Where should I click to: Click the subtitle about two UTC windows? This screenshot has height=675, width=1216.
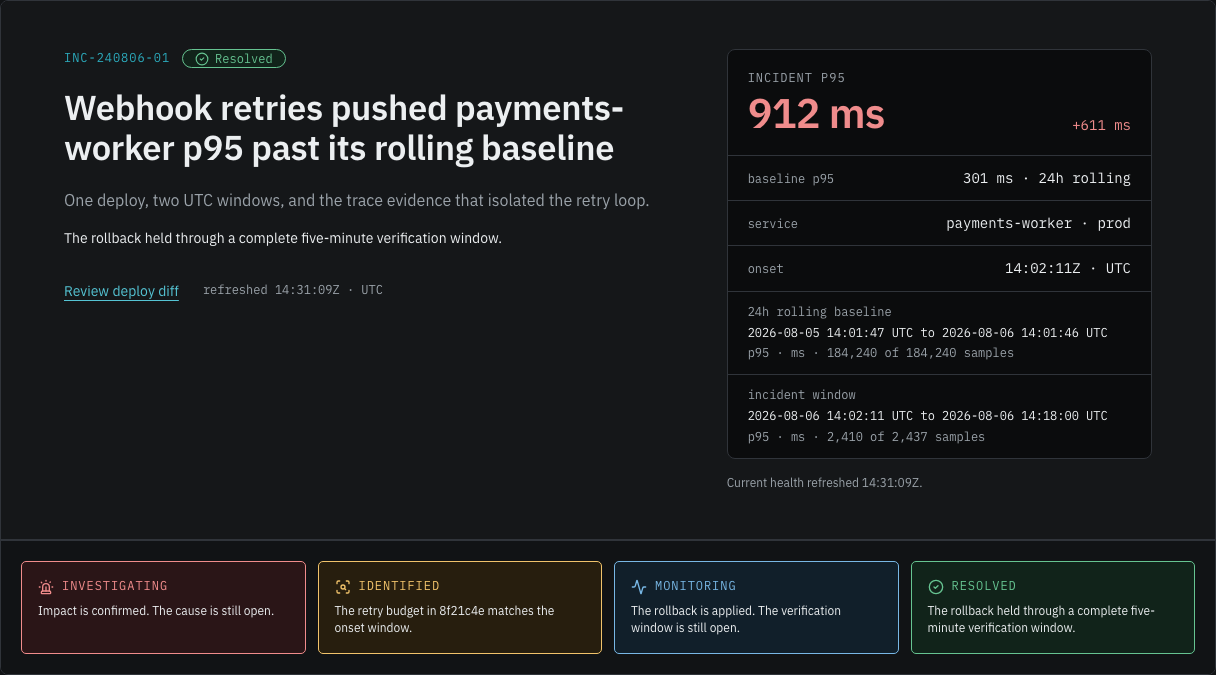tap(357, 201)
